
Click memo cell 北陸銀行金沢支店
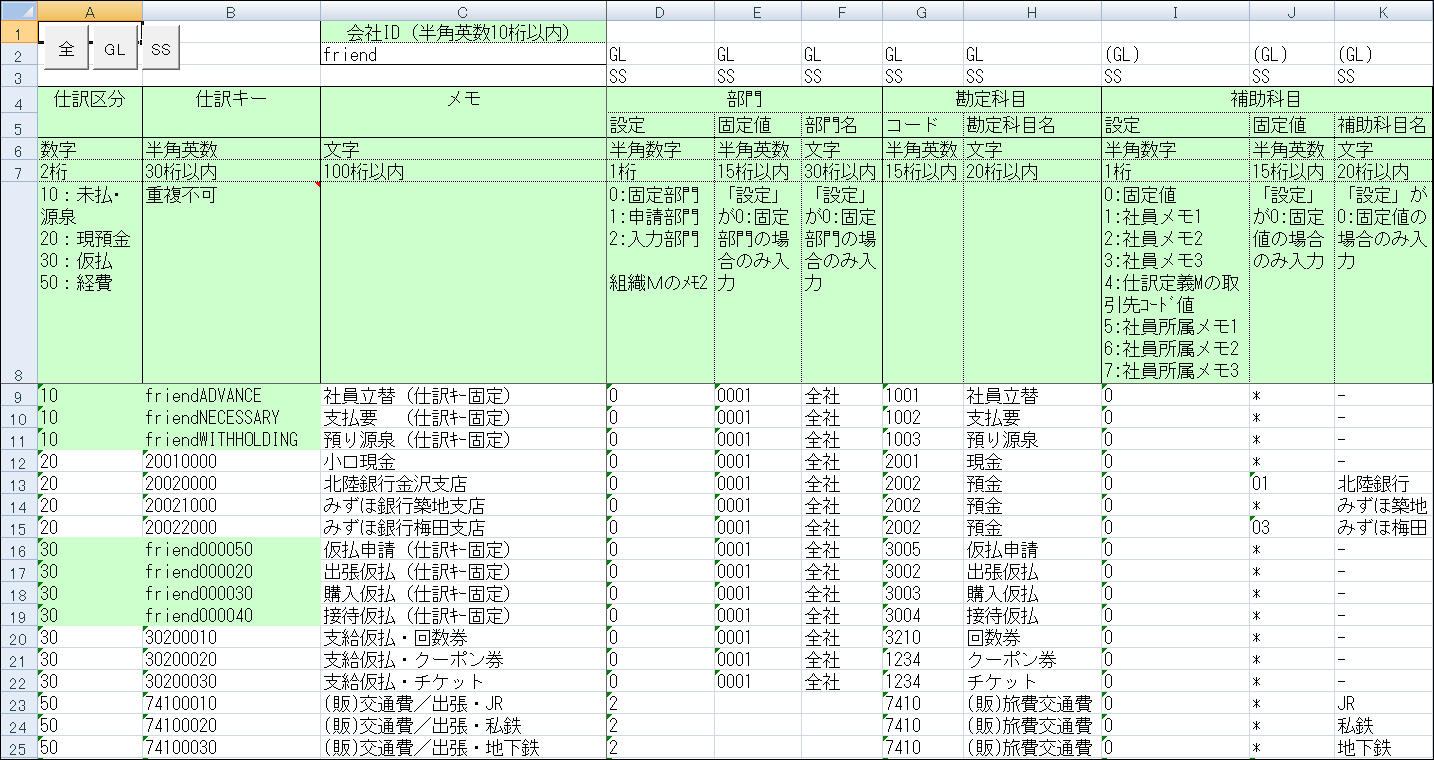(x=463, y=484)
